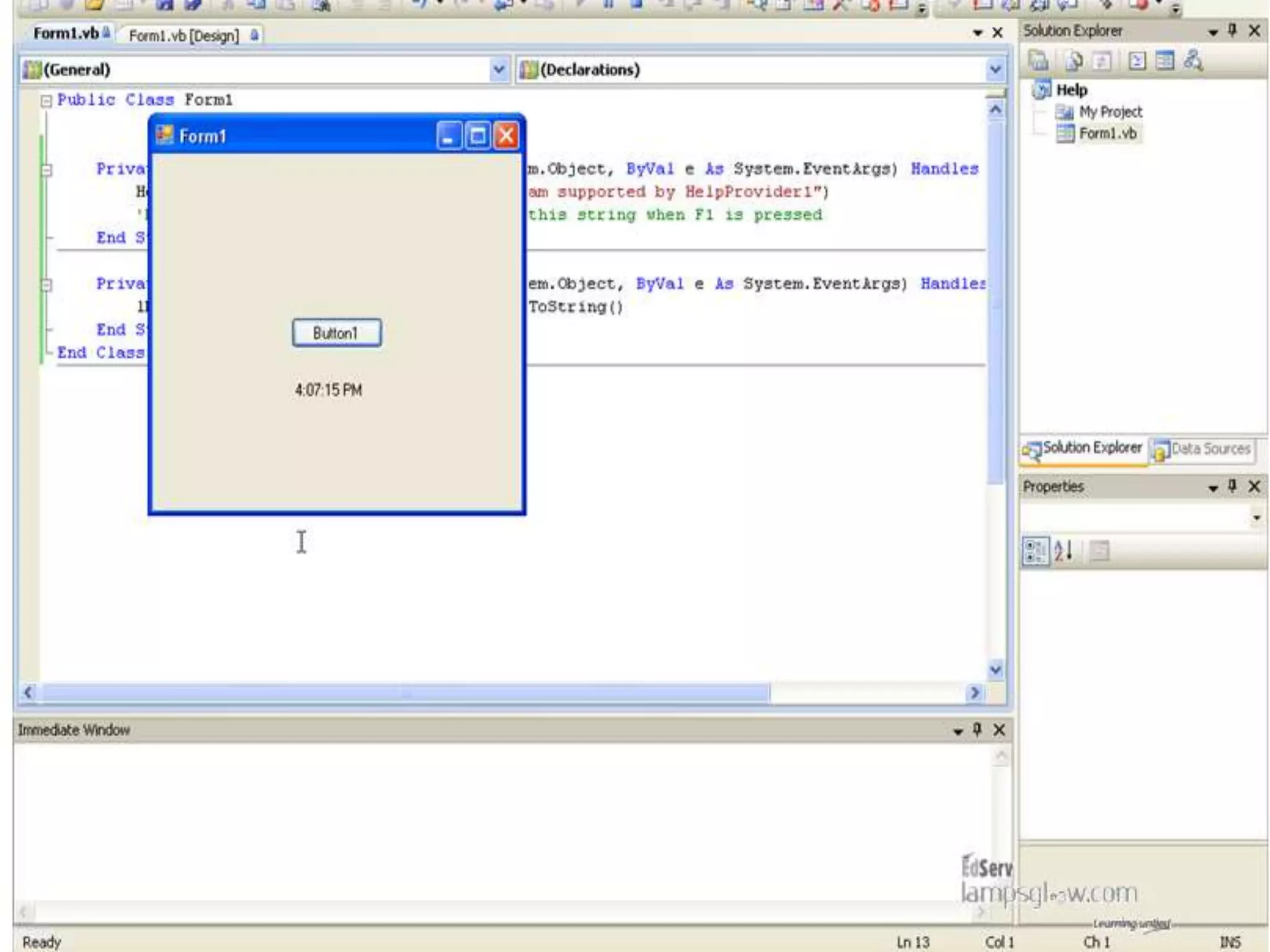This screenshot has height=952, width=1270.
Task: Click the 'Col 1' status bar indicator
Action: 1000,942
